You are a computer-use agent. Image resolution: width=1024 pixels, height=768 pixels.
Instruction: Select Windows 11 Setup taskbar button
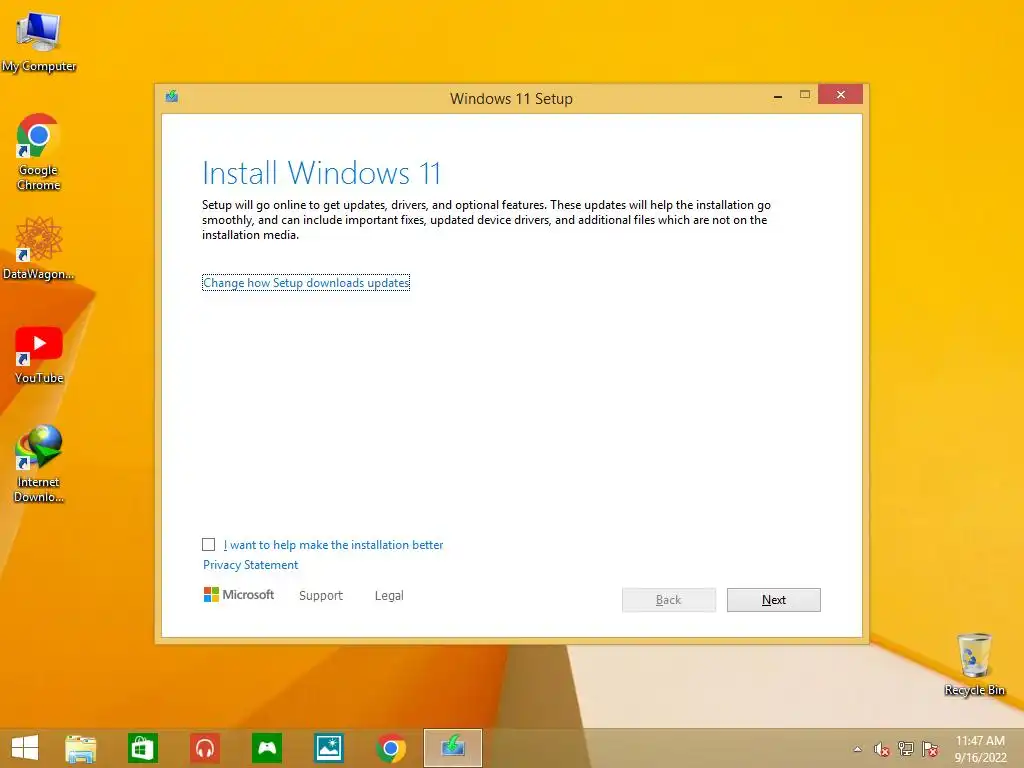click(453, 748)
